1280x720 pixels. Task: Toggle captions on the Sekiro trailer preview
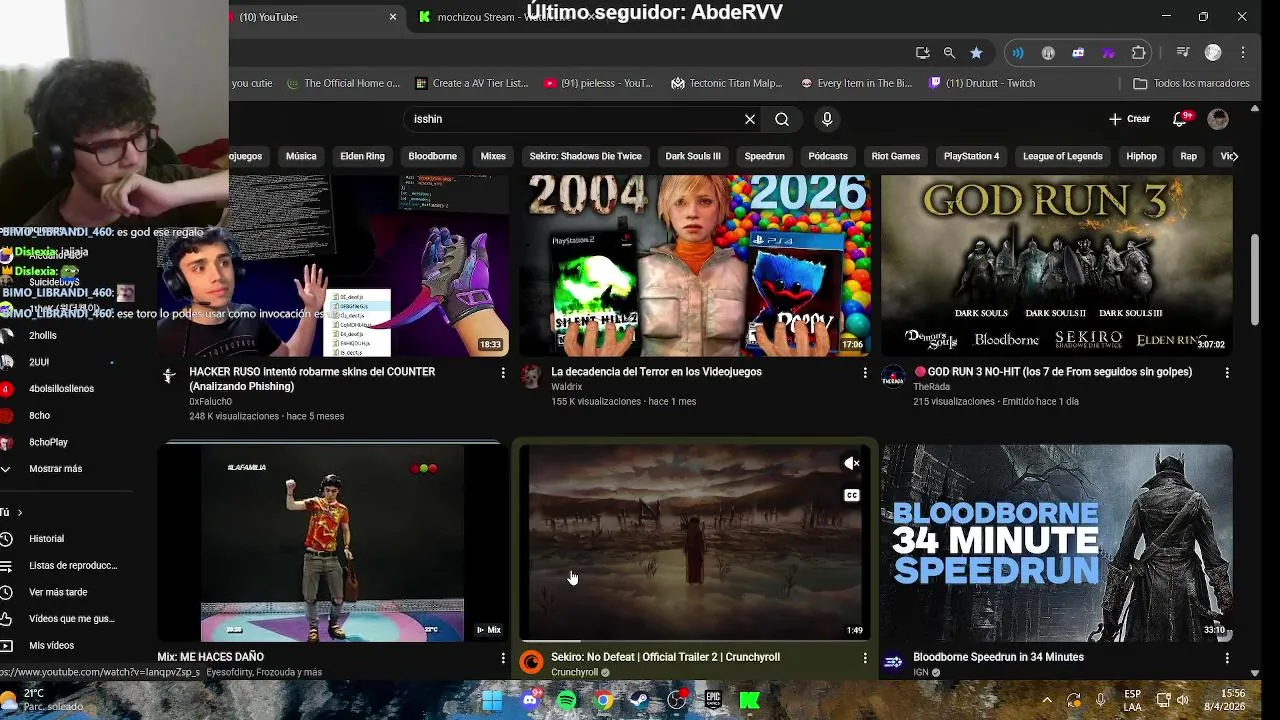coord(852,495)
